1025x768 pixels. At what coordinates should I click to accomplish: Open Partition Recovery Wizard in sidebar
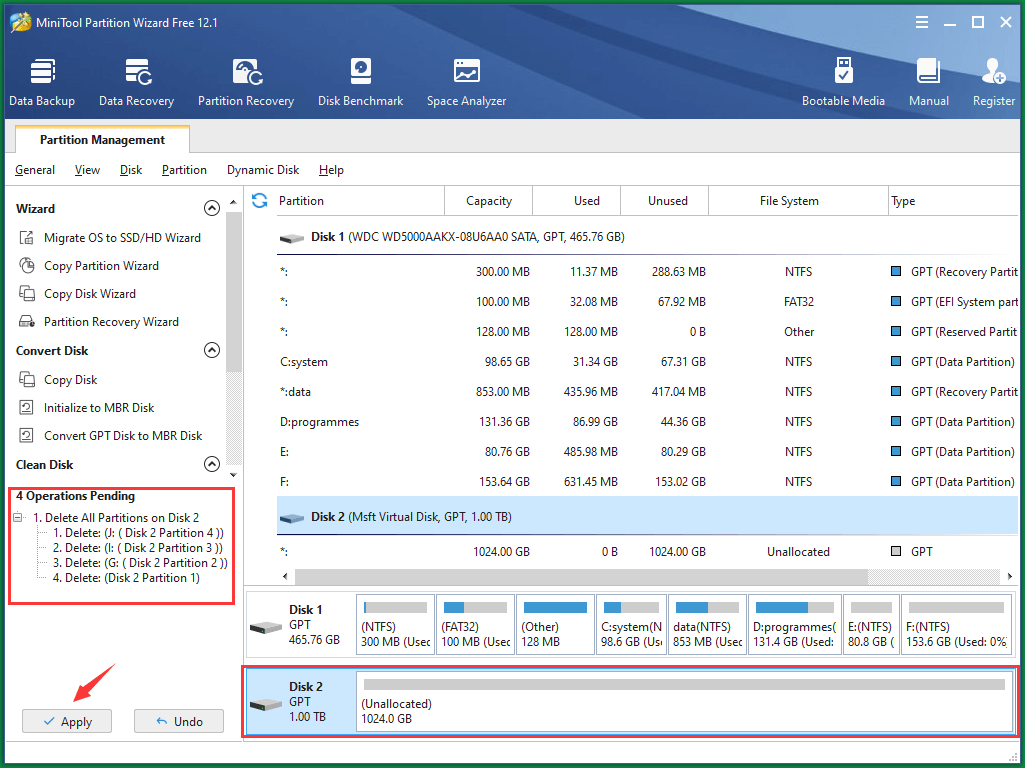[99, 322]
